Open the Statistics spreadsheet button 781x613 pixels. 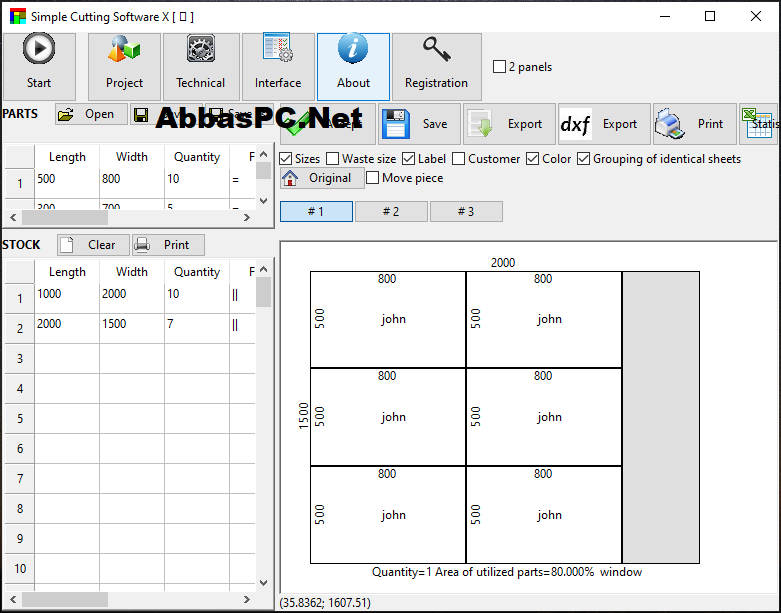coord(759,124)
